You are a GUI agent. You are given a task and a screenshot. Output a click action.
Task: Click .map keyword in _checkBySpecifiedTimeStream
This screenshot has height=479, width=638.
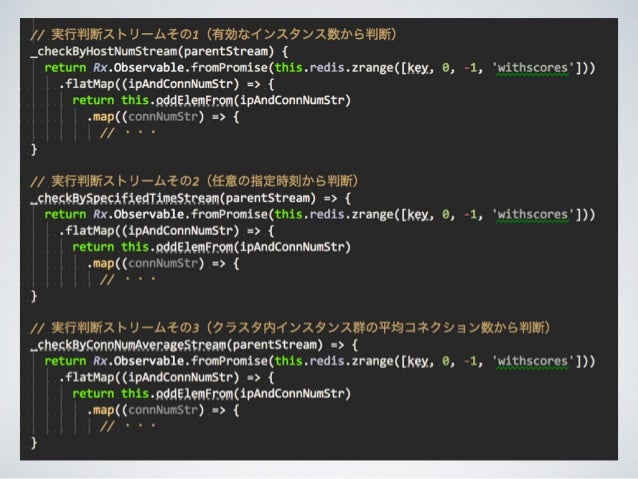coord(101,264)
